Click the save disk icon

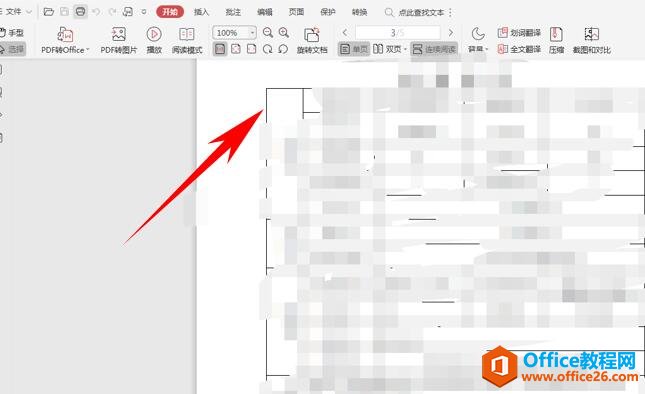pos(65,12)
